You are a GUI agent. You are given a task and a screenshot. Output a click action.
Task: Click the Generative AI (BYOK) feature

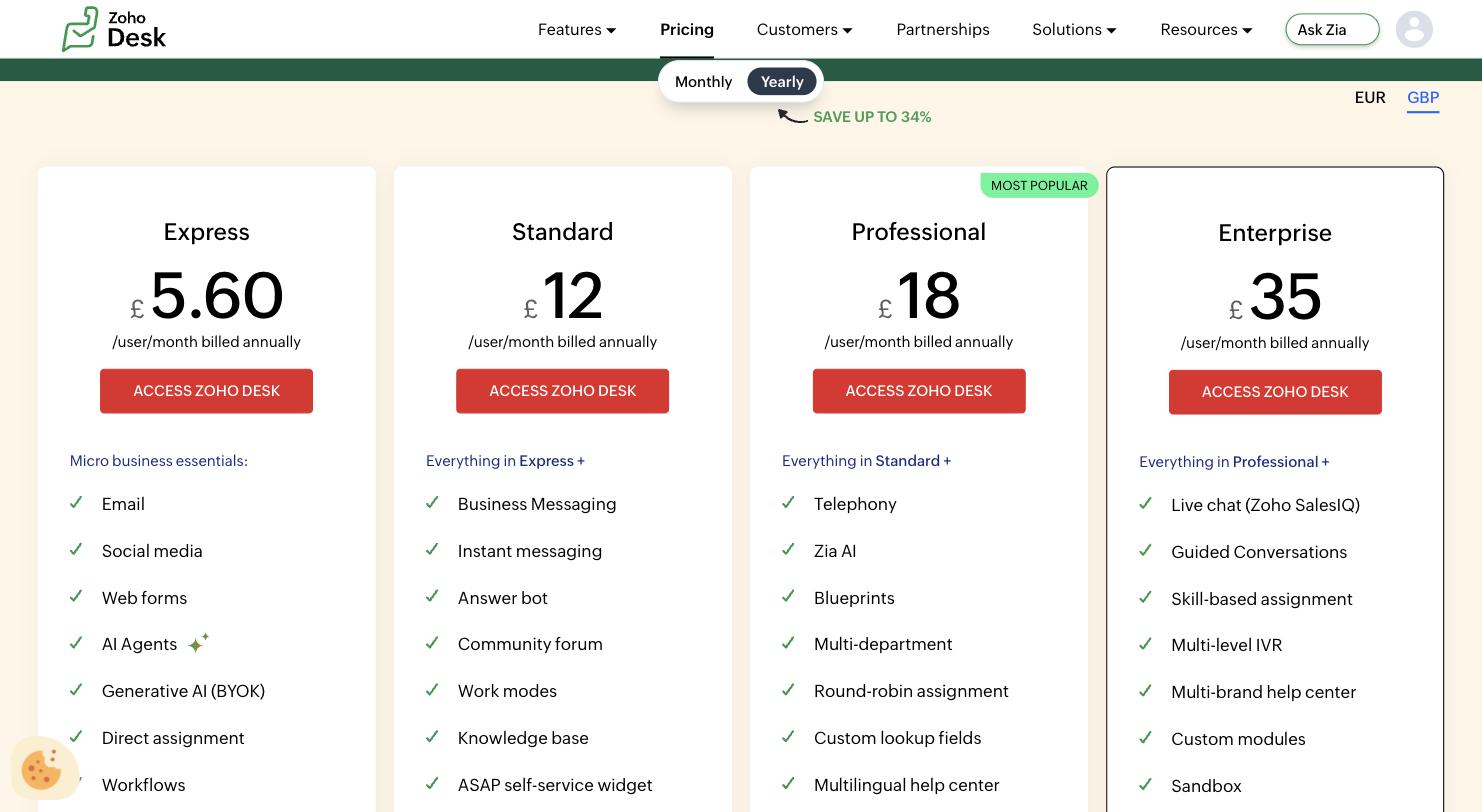[x=183, y=691]
